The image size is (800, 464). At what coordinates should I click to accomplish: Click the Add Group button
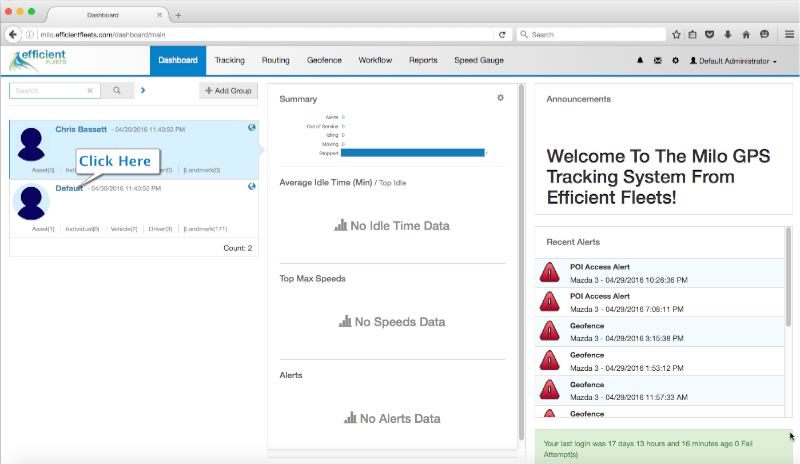[x=229, y=90]
